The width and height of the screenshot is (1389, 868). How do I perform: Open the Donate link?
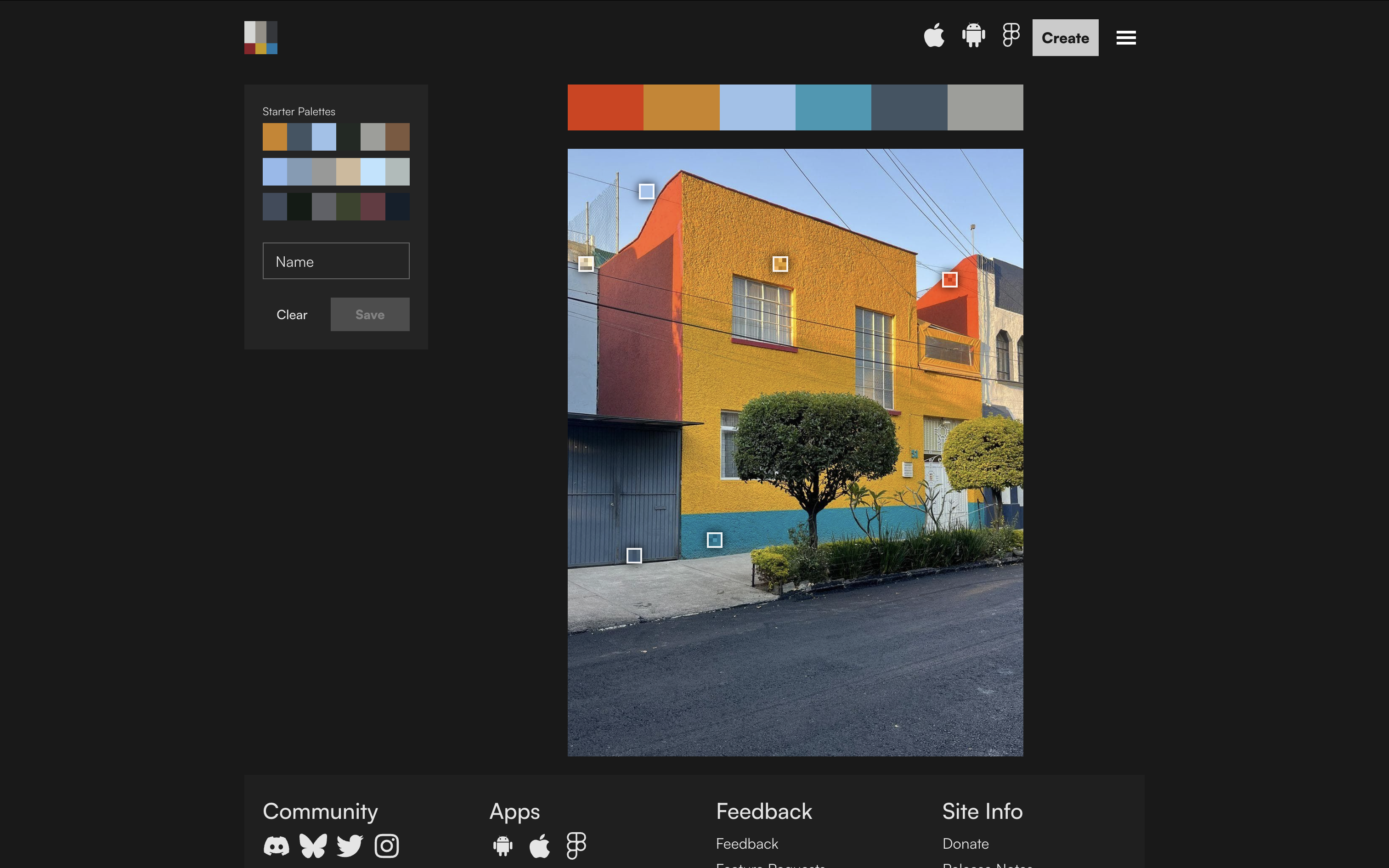966,843
